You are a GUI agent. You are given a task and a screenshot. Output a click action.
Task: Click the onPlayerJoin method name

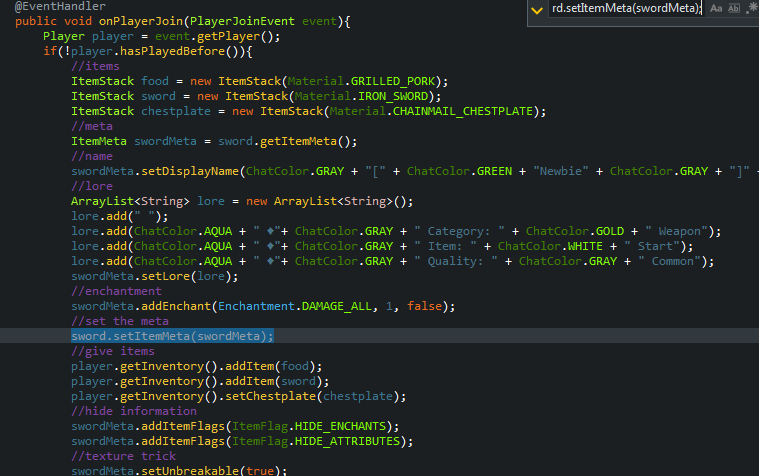[x=141, y=21]
